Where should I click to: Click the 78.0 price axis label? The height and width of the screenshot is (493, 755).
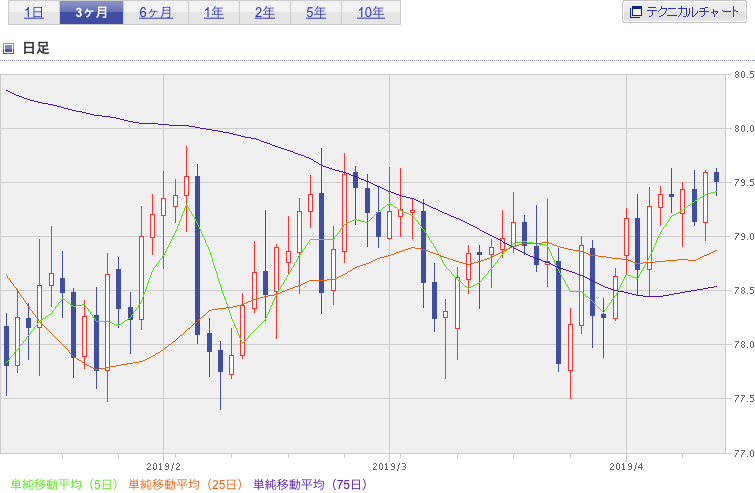tap(744, 345)
